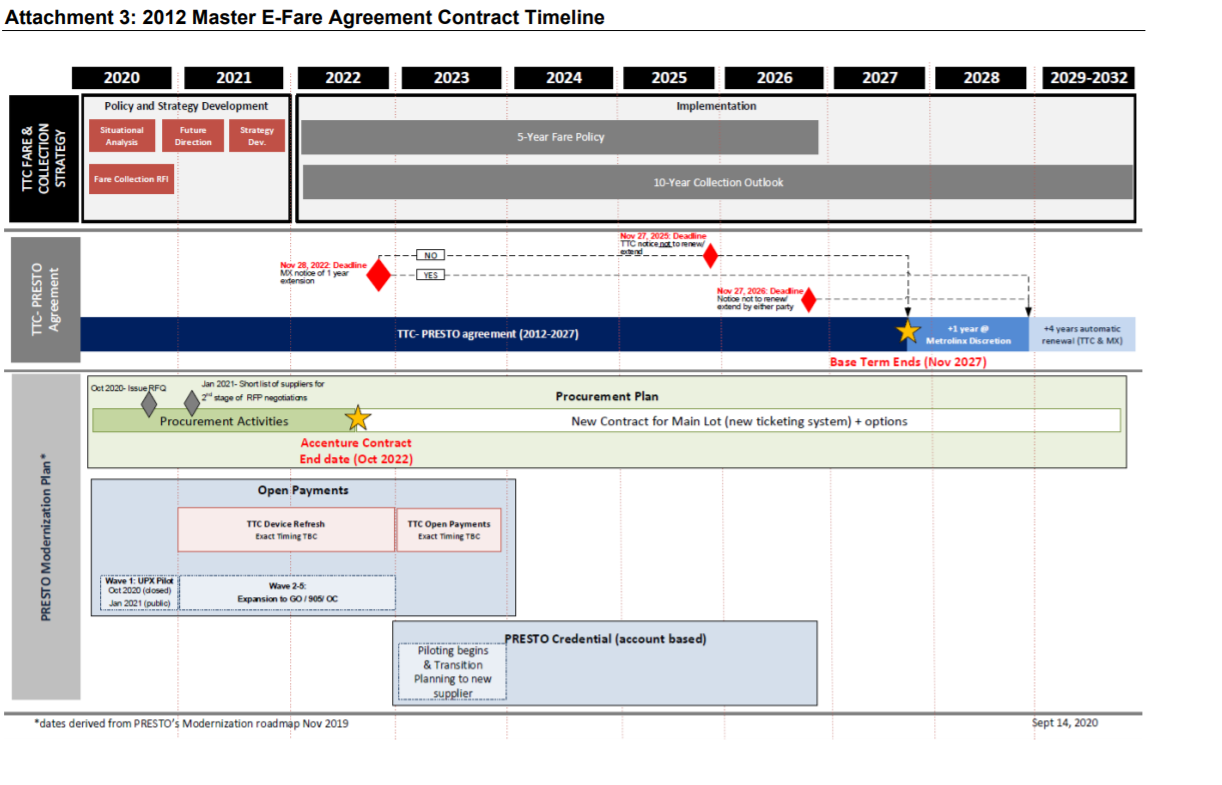Click the red diamond for Nov 27, 2025 deadline

pos(710,256)
